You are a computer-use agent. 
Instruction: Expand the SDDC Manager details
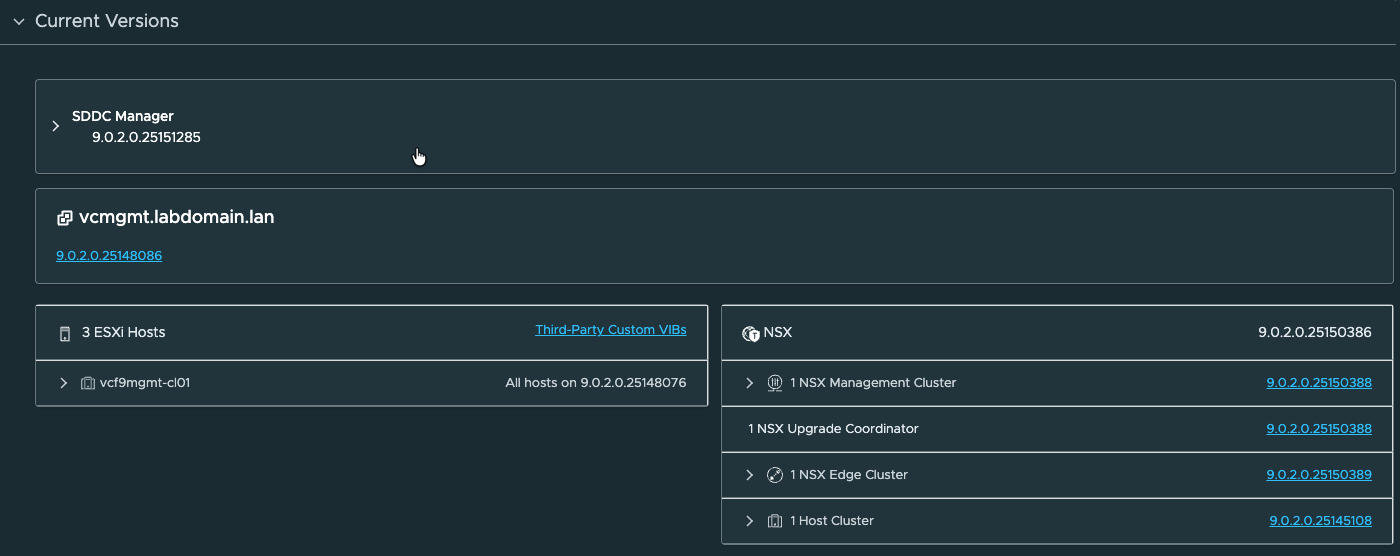click(56, 127)
